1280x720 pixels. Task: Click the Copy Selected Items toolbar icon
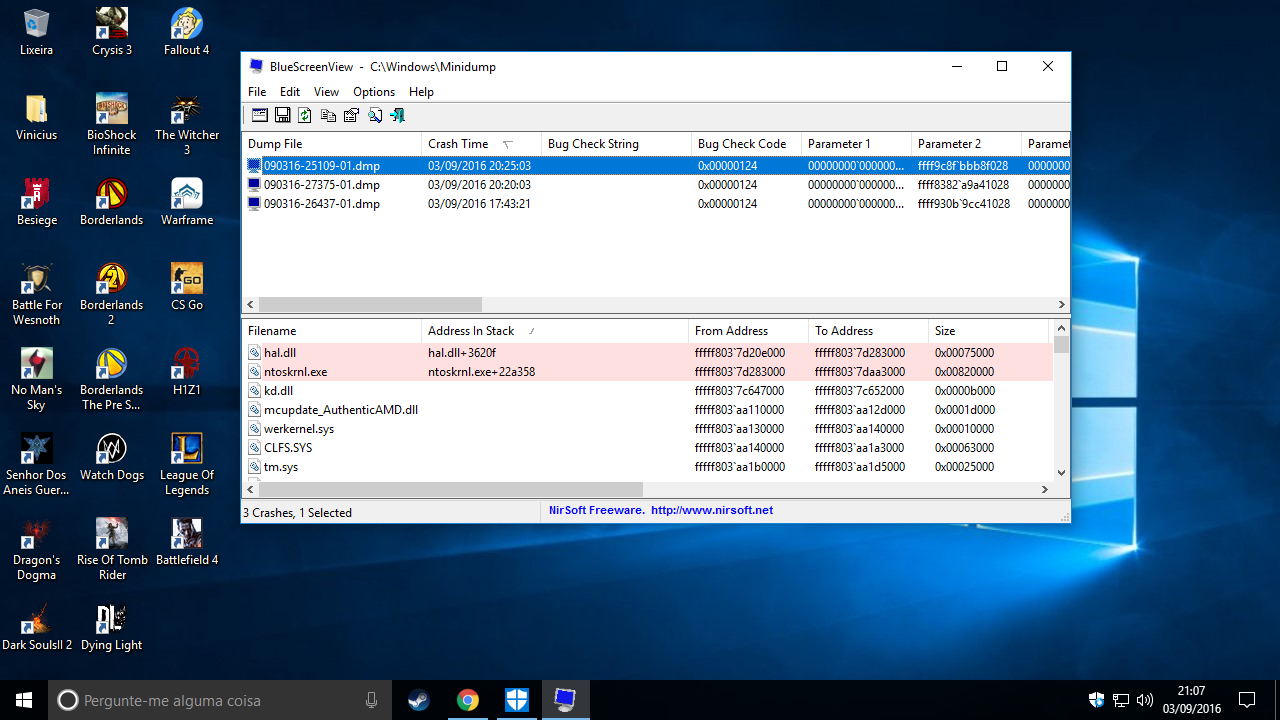pos(328,115)
